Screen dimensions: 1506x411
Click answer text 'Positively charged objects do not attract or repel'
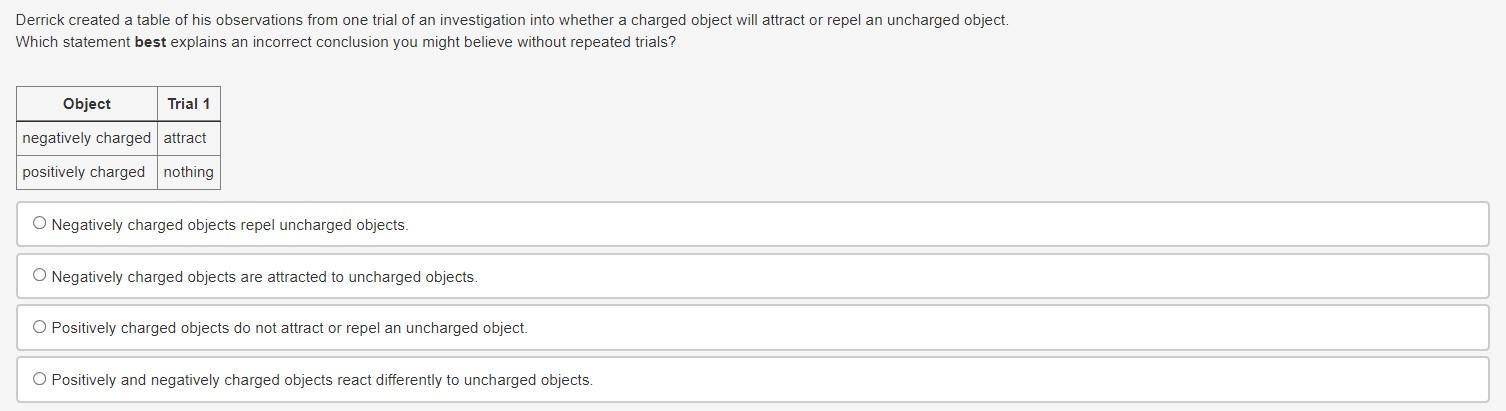pyautogui.click(x=289, y=328)
